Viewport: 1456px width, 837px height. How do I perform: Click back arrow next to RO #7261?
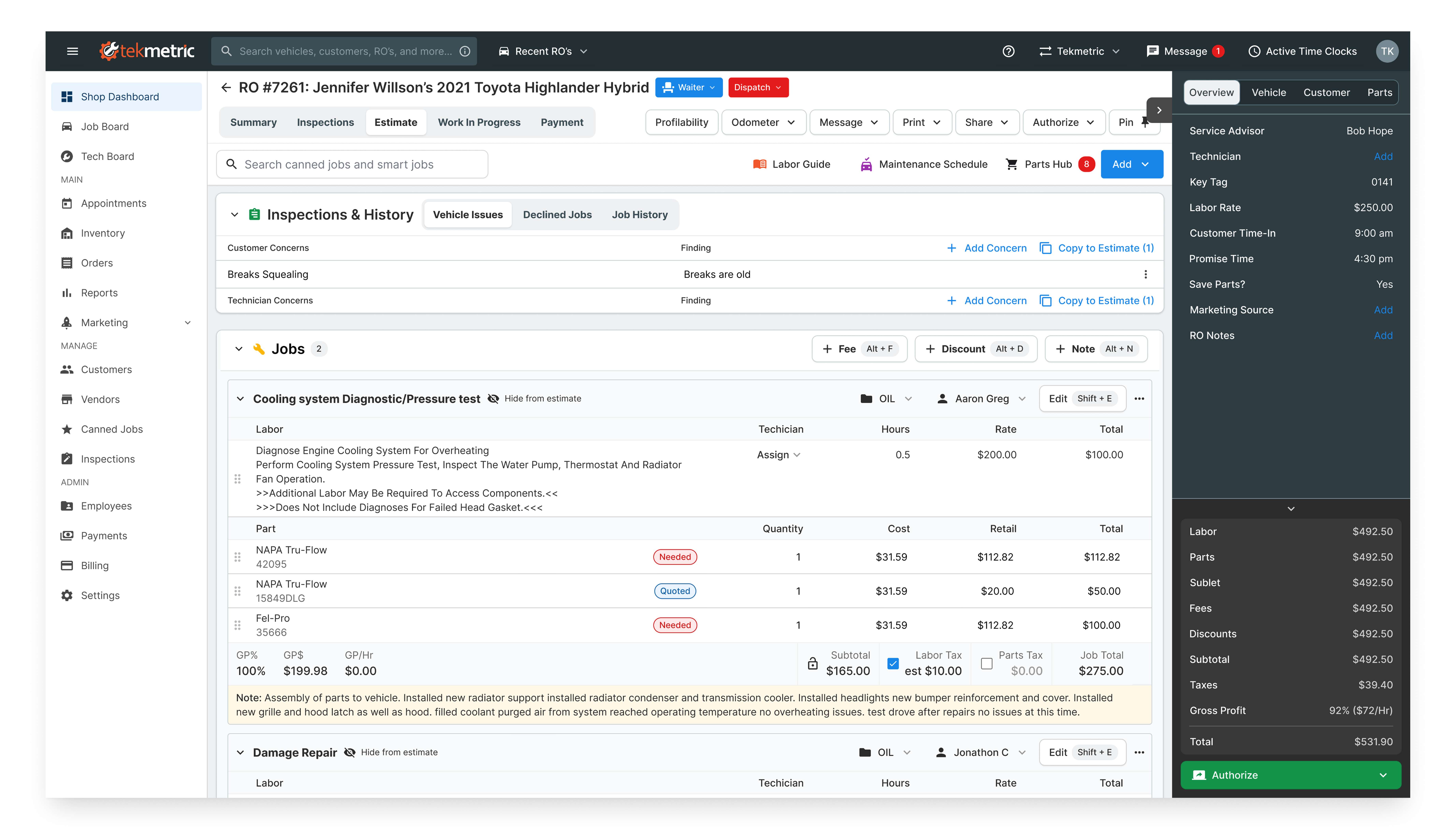226,87
